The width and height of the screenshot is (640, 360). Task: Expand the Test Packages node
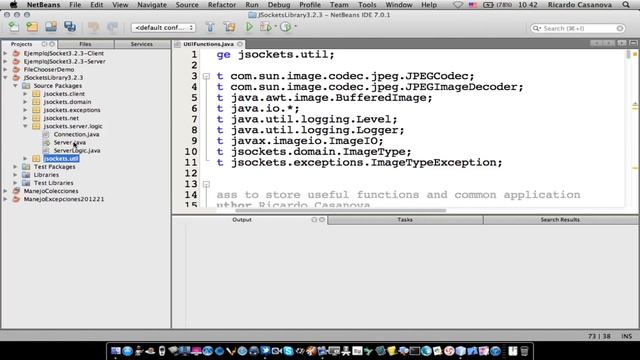(x=15, y=167)
